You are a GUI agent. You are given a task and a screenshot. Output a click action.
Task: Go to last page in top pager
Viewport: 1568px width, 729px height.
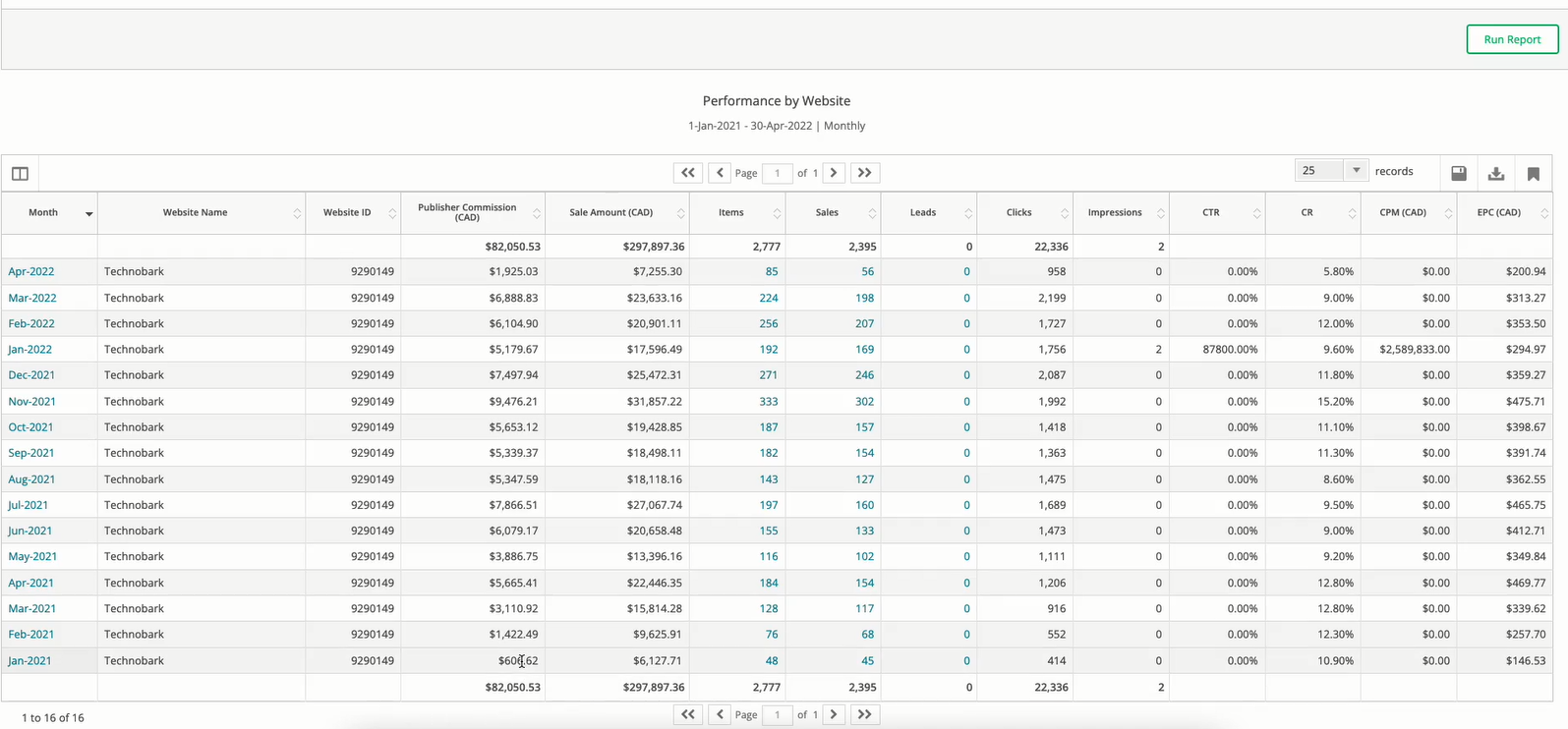click(865, 173)
